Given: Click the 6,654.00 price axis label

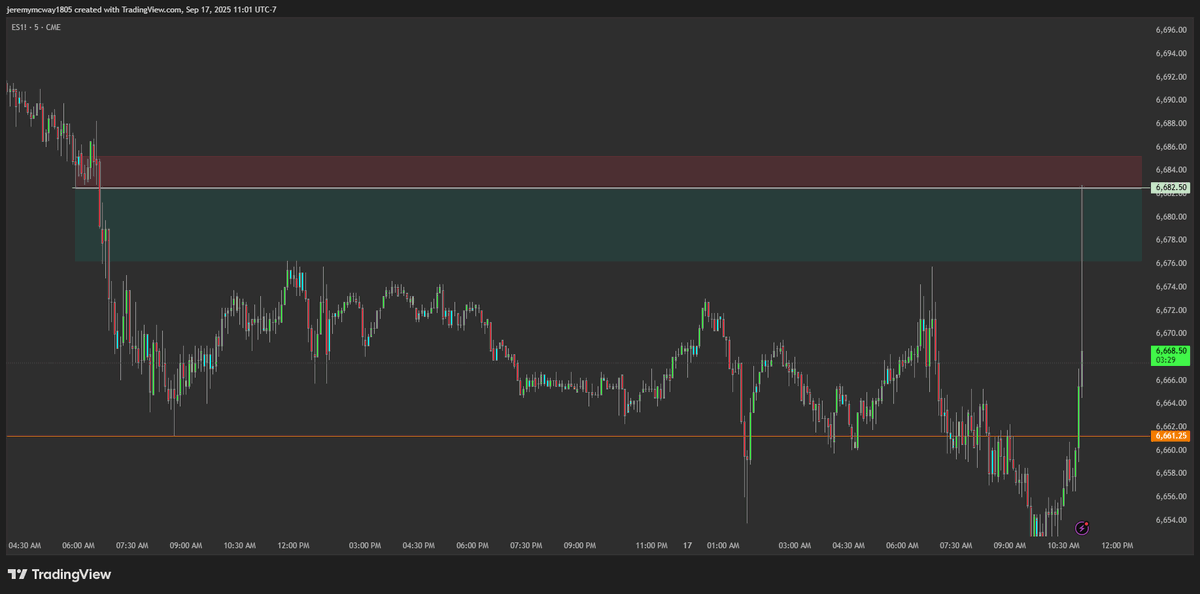Looking at the screenshot, I should point(1170,520).
